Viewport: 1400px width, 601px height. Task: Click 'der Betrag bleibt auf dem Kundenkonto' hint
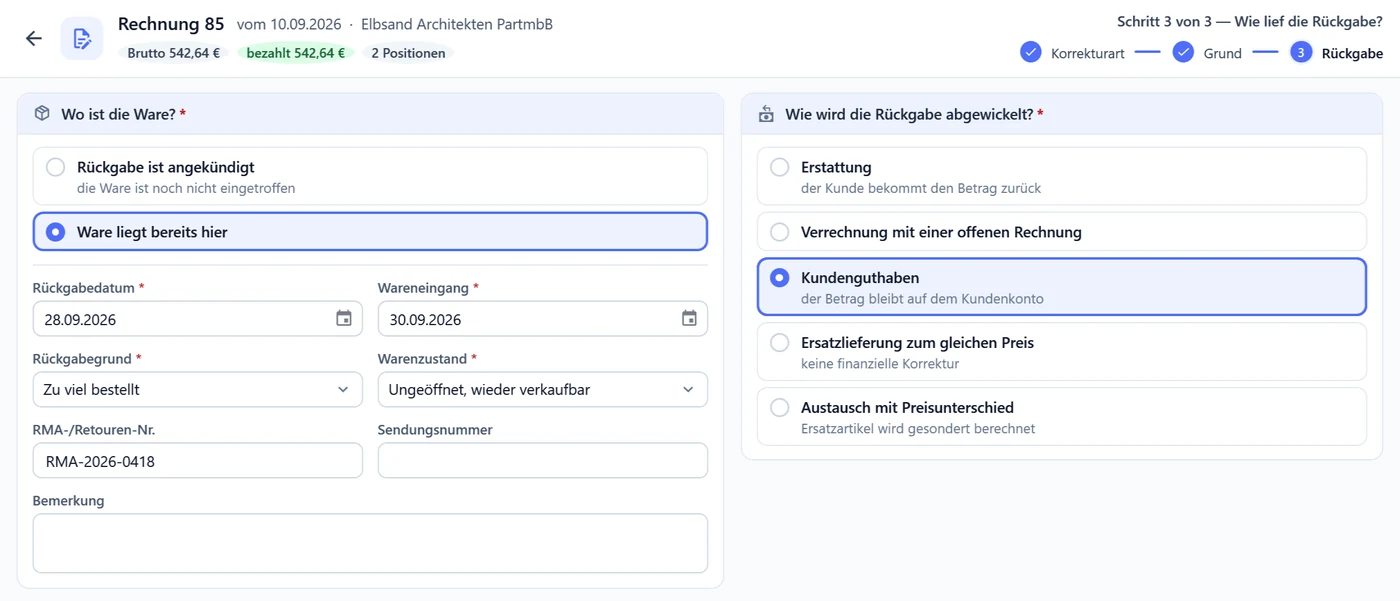[x=922, y=299]
